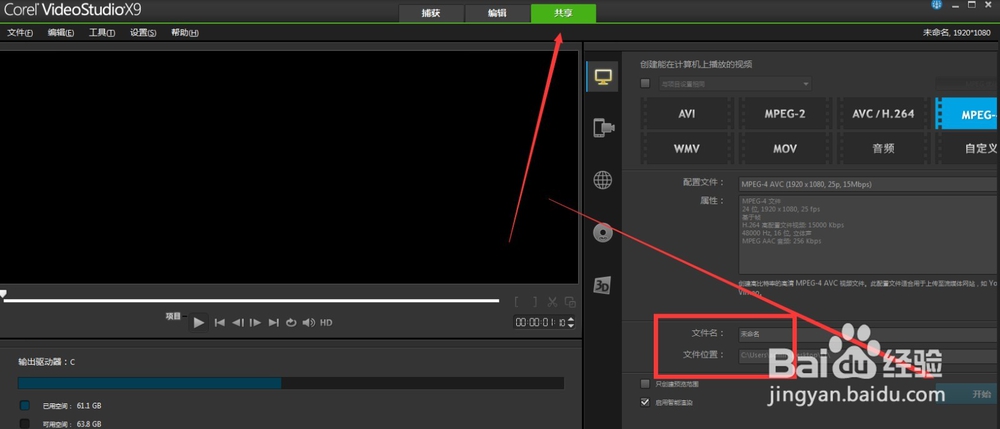The width and height of the screenshot is (1000, 429).
Task: Click the jog slider thumb at start
Action: click(x=3, y=294)
